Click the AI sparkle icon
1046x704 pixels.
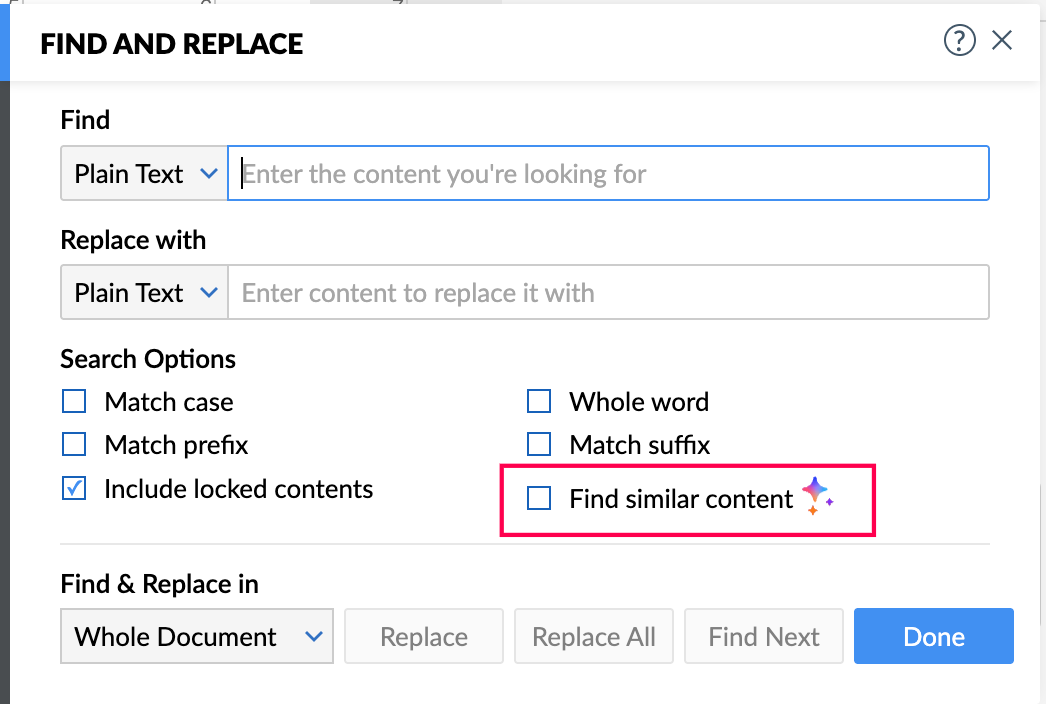(x=817, y=496)
